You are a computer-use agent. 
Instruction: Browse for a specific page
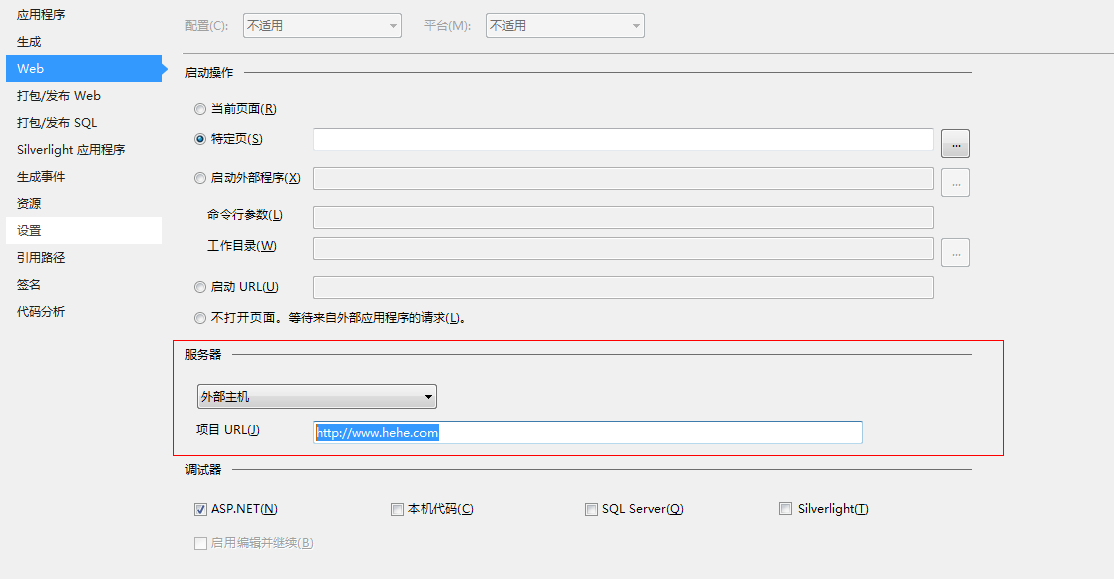pos(956,144)
